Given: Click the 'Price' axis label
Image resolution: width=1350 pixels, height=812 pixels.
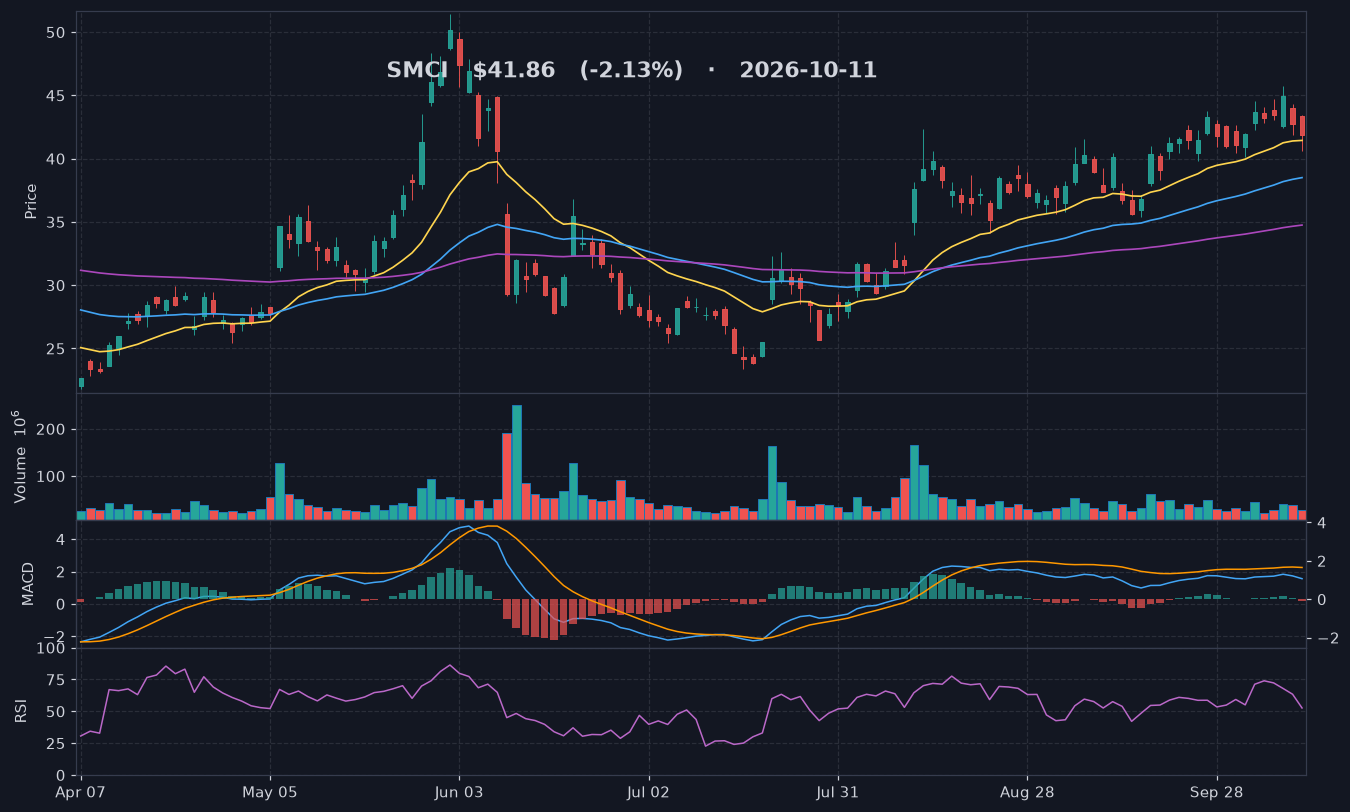Looking at the screenshot, I should (x=31, y=201).
